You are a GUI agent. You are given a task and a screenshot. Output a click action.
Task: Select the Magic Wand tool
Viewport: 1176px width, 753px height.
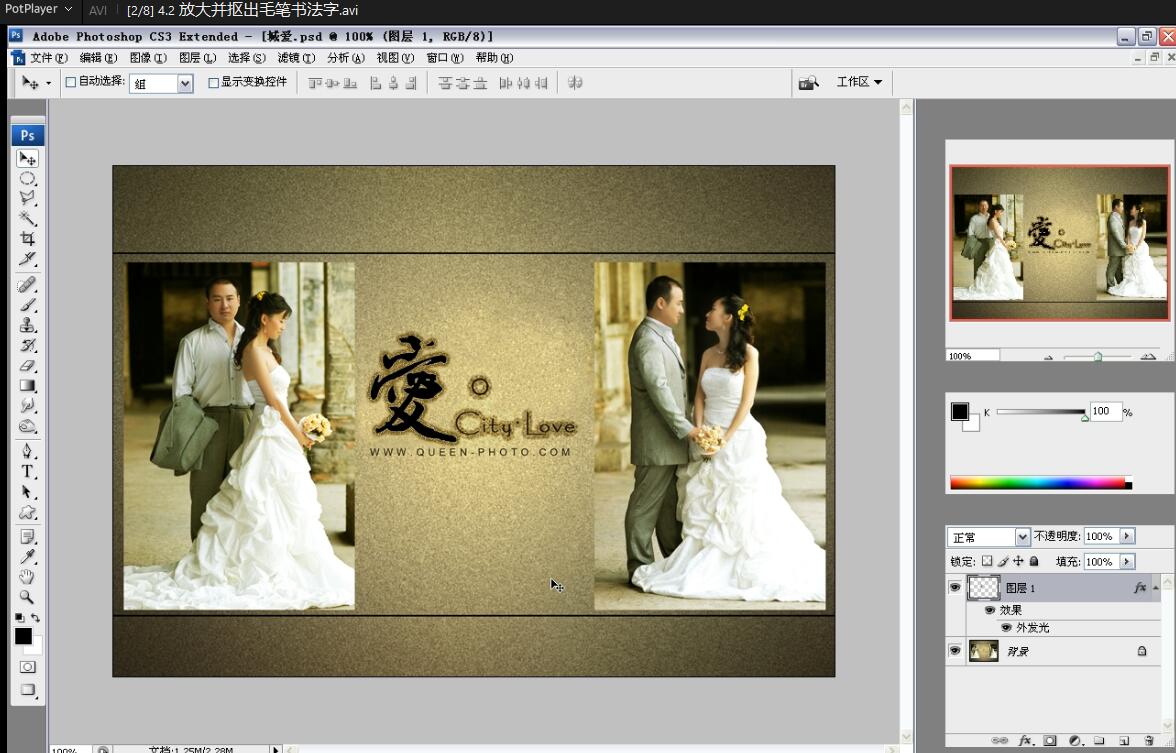click(x=27, y=218)
